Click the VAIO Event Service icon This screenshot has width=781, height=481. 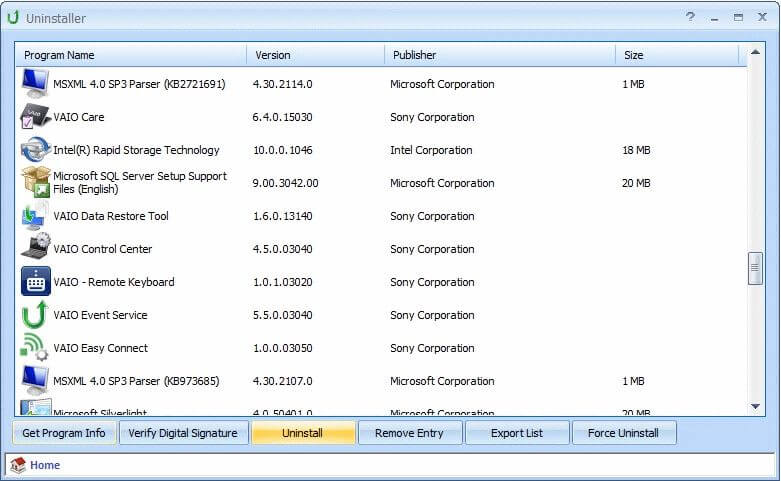[35, 315]
